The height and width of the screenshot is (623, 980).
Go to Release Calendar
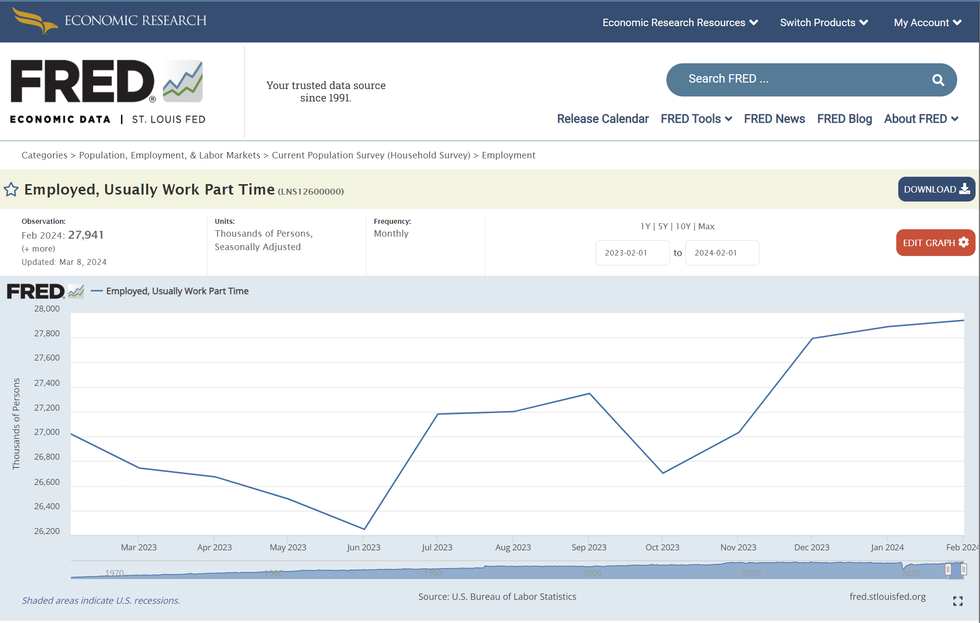point(603,118)
